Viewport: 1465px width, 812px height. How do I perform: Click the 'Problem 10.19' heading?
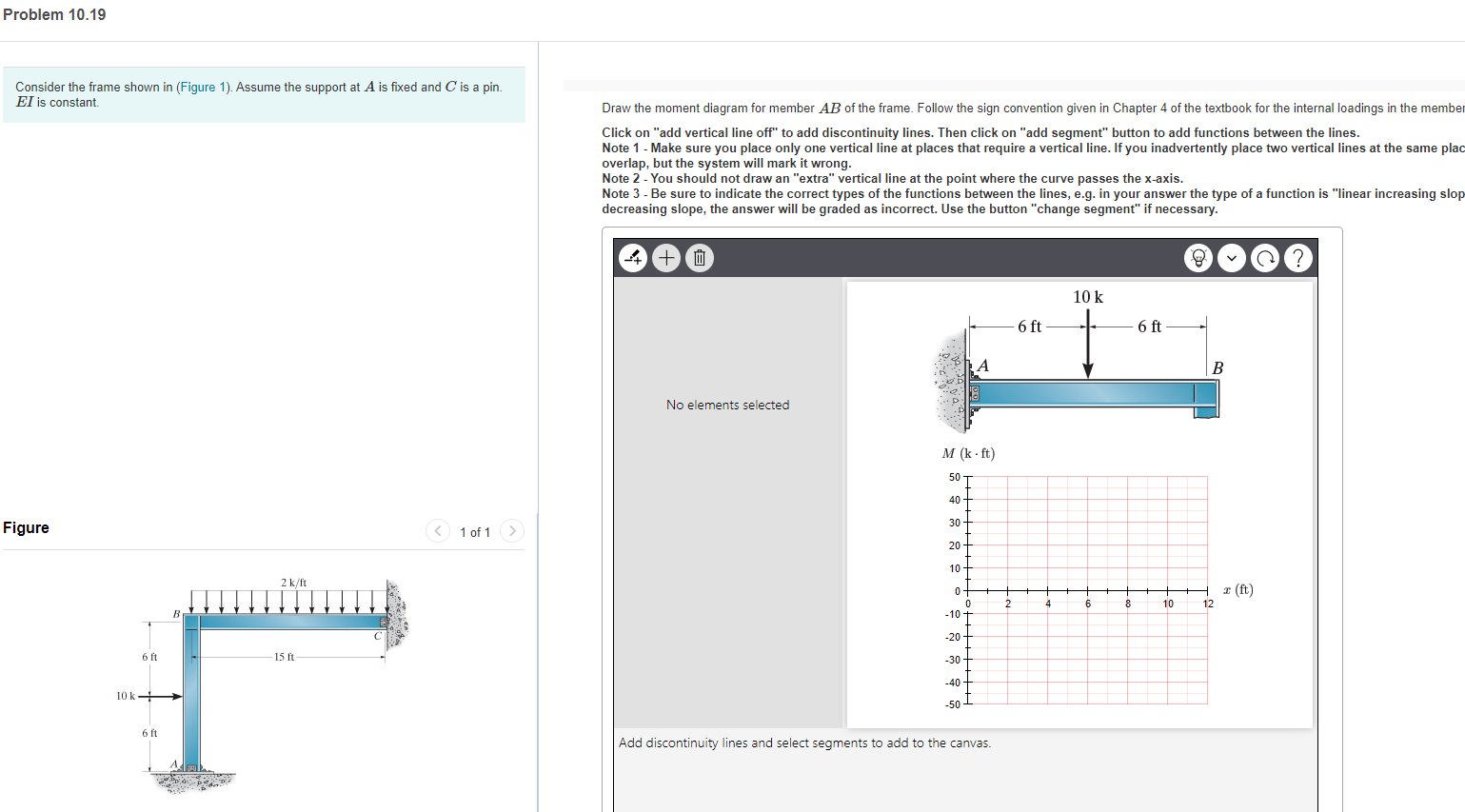point(54,14)
